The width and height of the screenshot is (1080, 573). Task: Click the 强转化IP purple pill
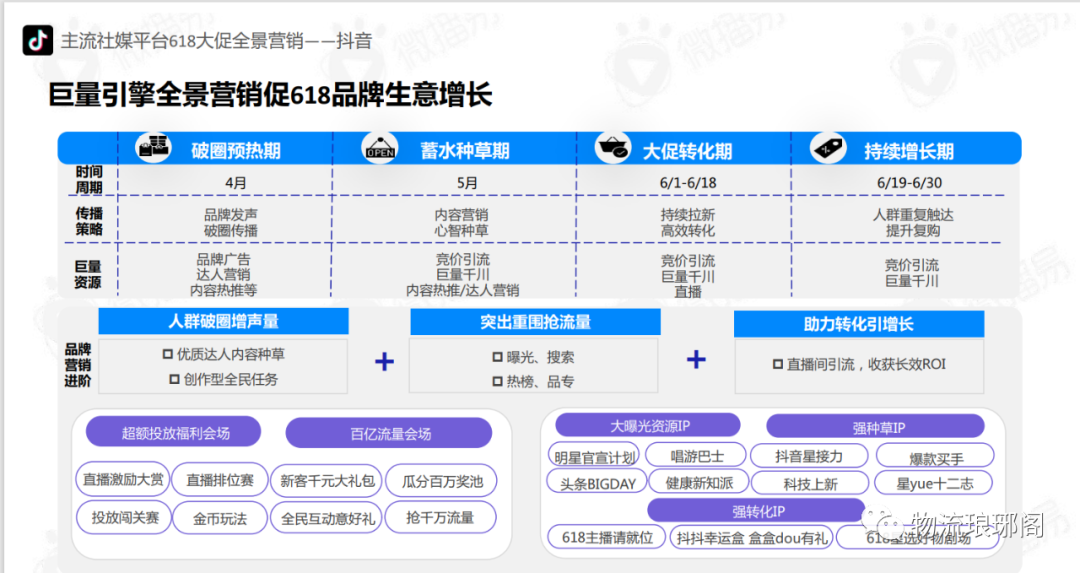coord(756,511)
